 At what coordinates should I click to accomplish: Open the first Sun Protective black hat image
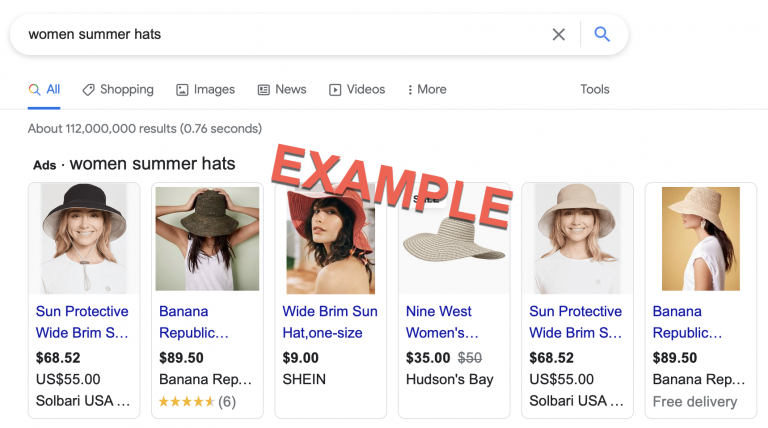tap(84, 238)
